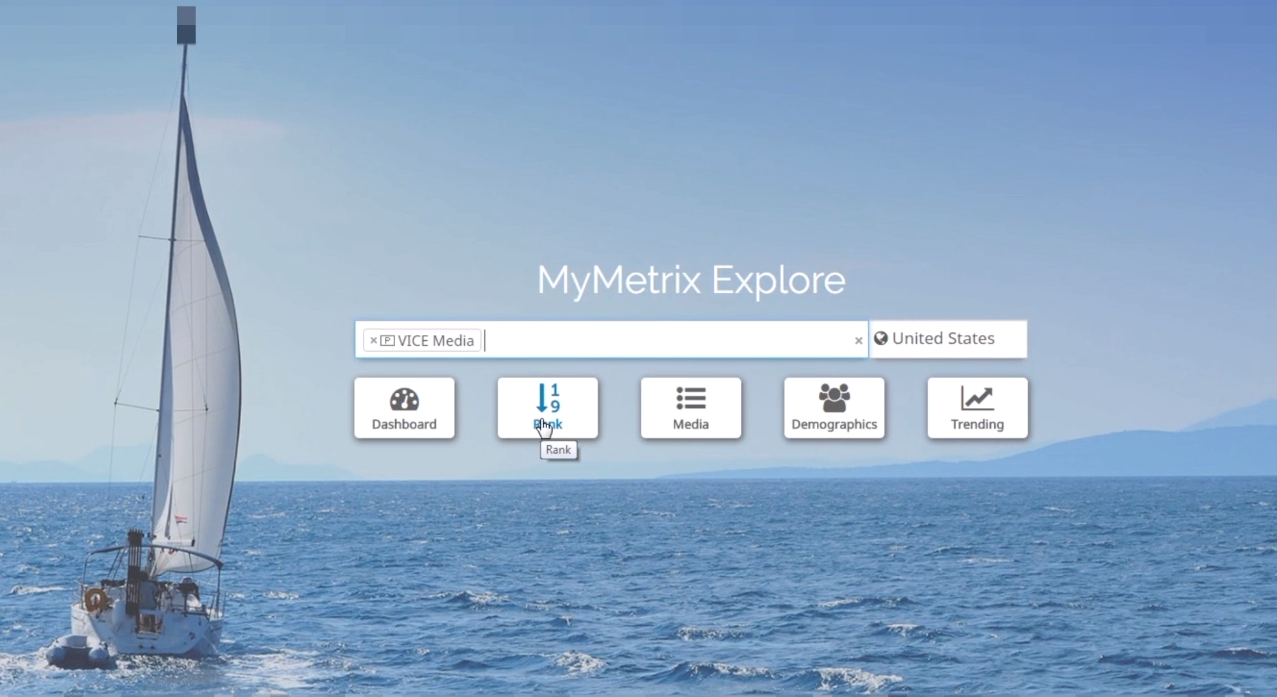This screenshot has height=697, width=1277.
Task: Click the Demographics people icon
Action: [x=833, y=396]
